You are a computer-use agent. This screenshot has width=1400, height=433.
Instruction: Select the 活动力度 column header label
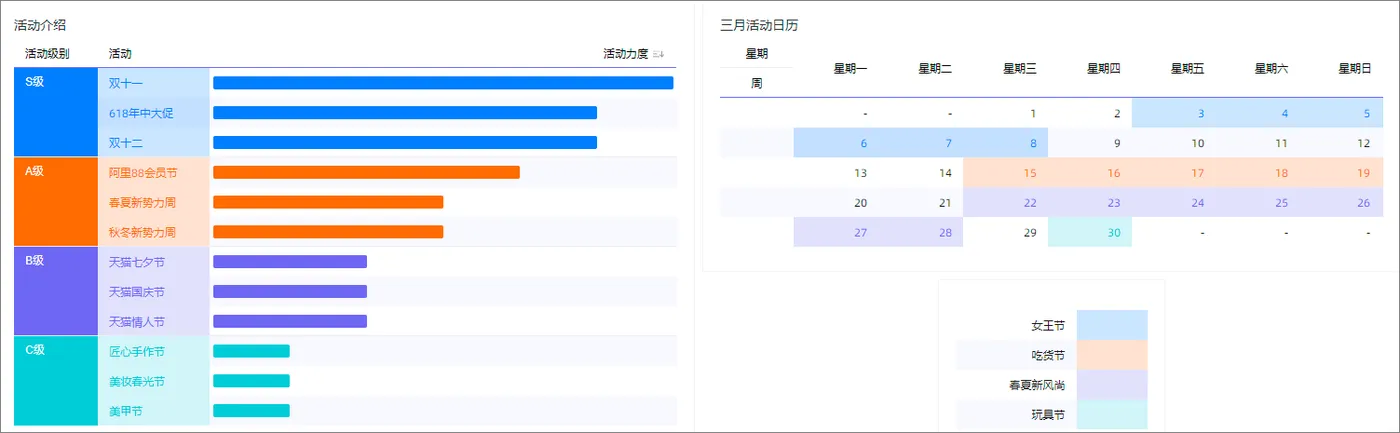click(626, 53)
